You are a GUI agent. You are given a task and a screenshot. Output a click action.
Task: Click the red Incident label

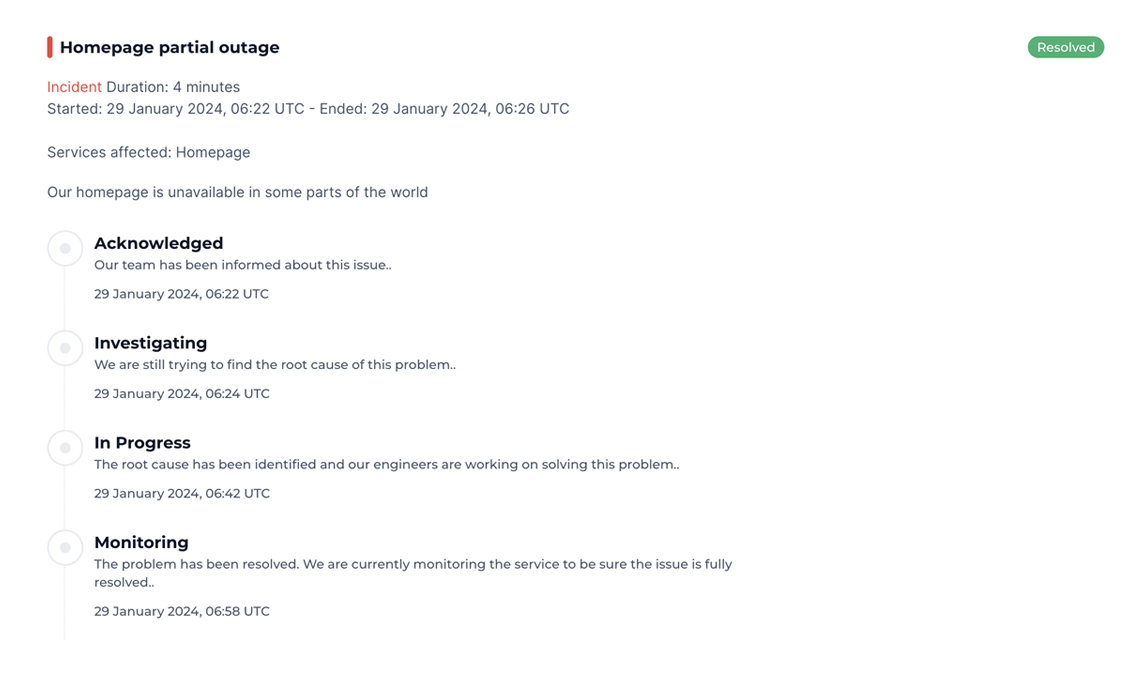pyautogui.click(x=74, y=87)
